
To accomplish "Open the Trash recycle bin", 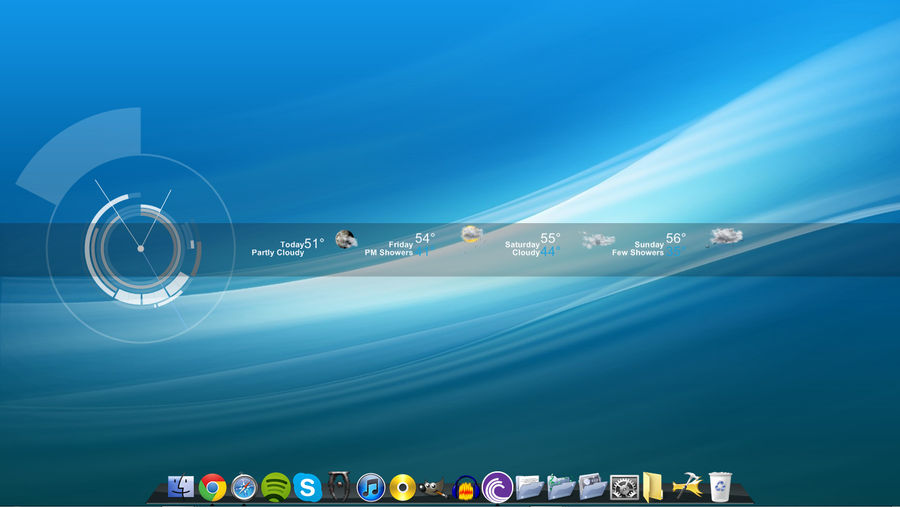I will tap(720, 487).
